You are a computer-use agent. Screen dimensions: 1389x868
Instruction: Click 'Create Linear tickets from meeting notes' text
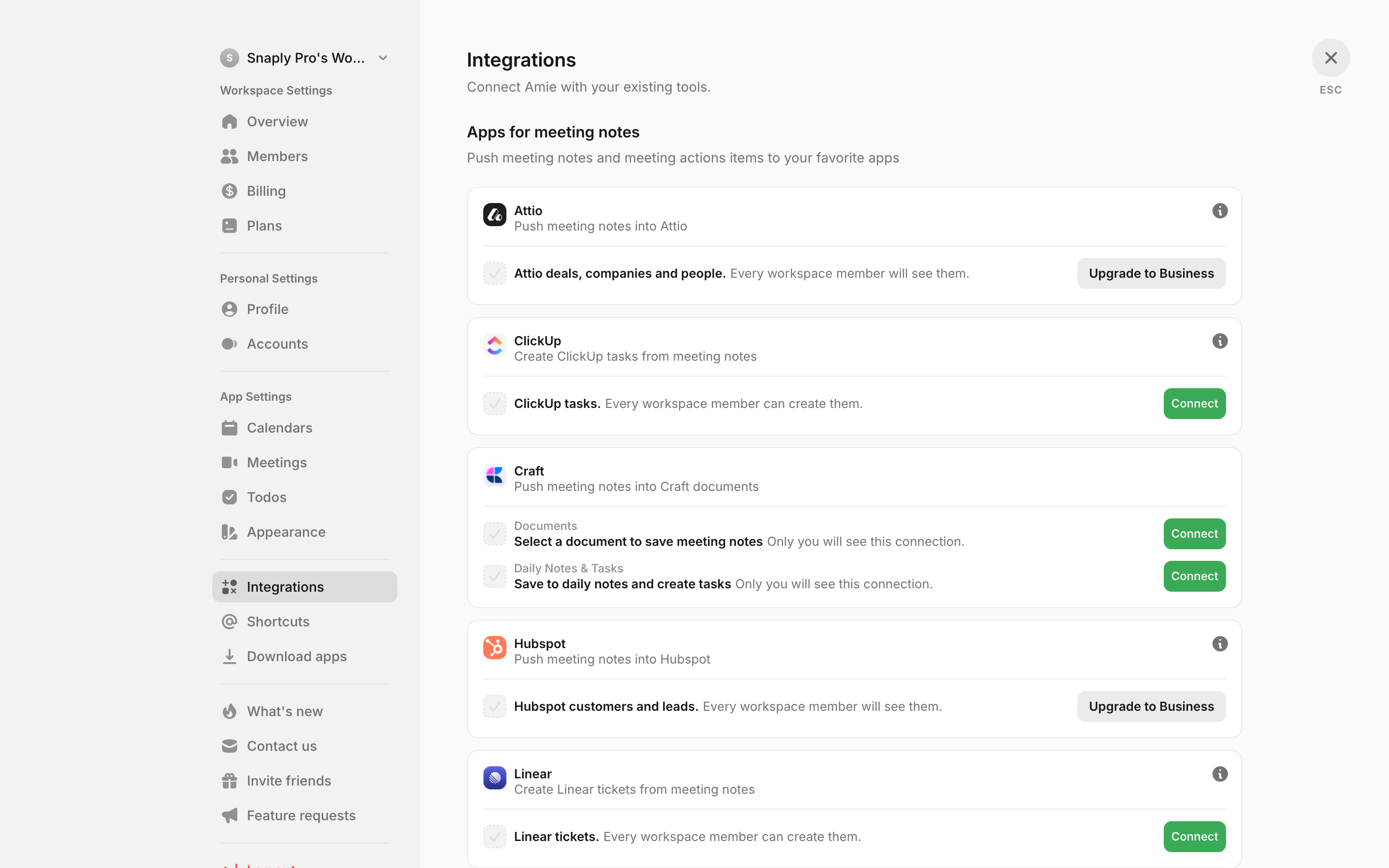click(x=634, y=790)
